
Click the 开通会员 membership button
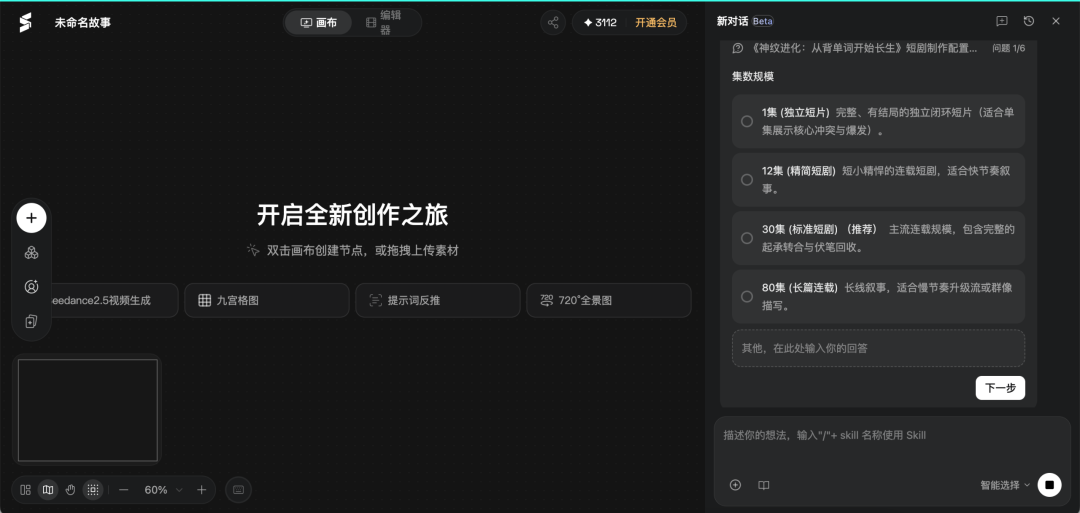pos(656,23)
